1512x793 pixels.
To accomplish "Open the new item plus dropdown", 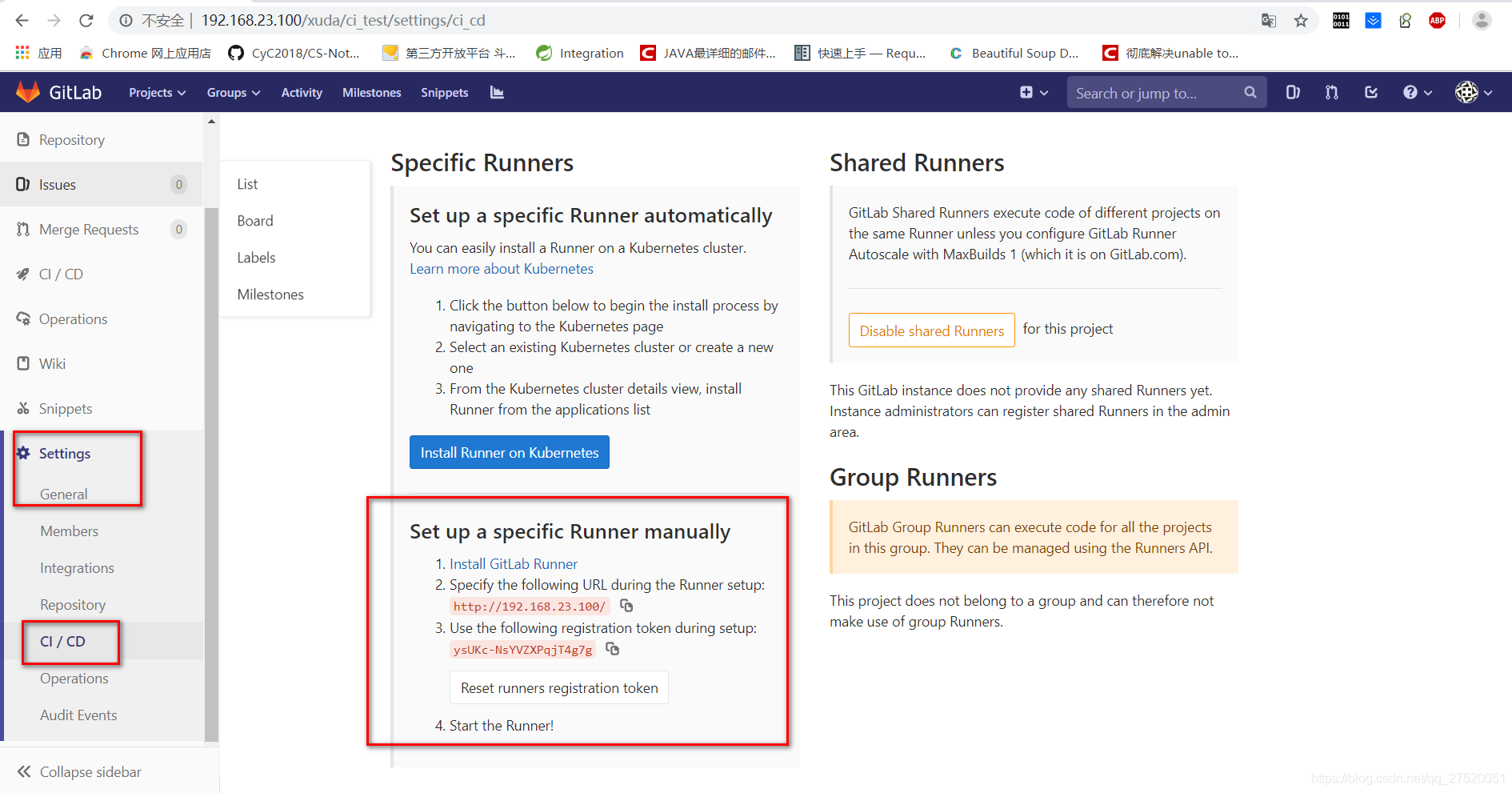I will pos(1034,93).
